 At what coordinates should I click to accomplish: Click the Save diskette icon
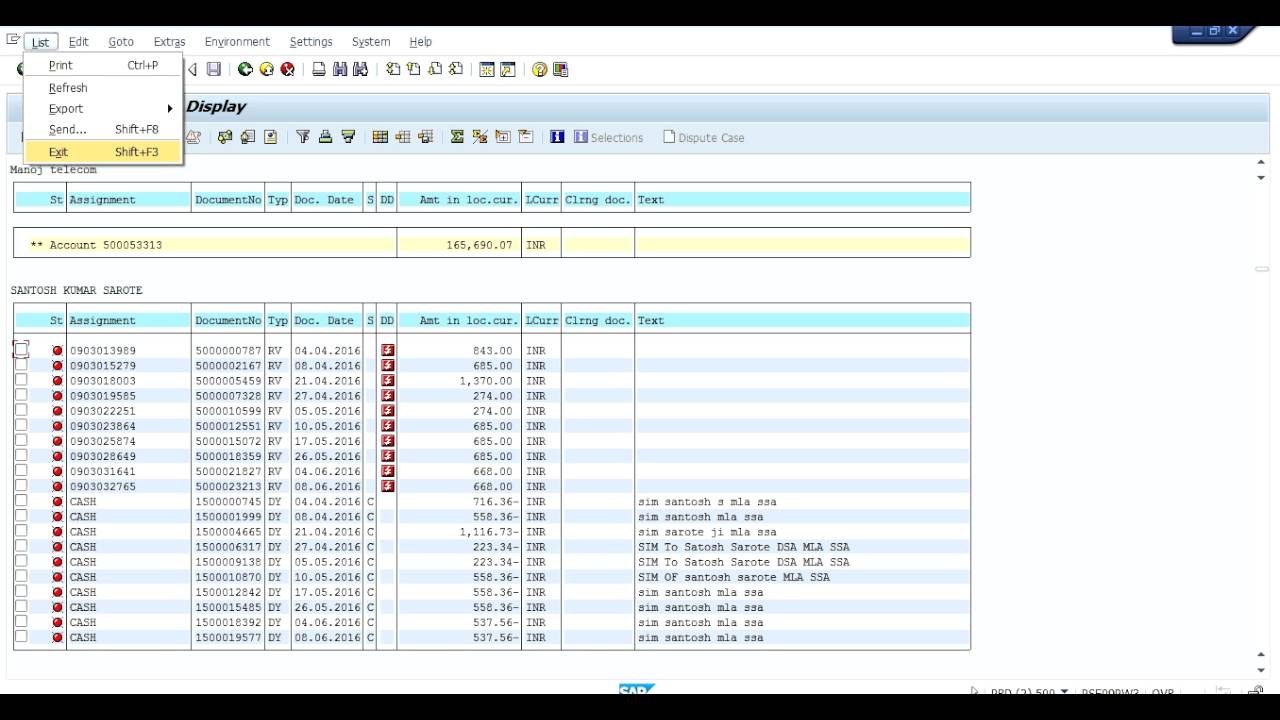pyautogui.click(x=214, y=69)
